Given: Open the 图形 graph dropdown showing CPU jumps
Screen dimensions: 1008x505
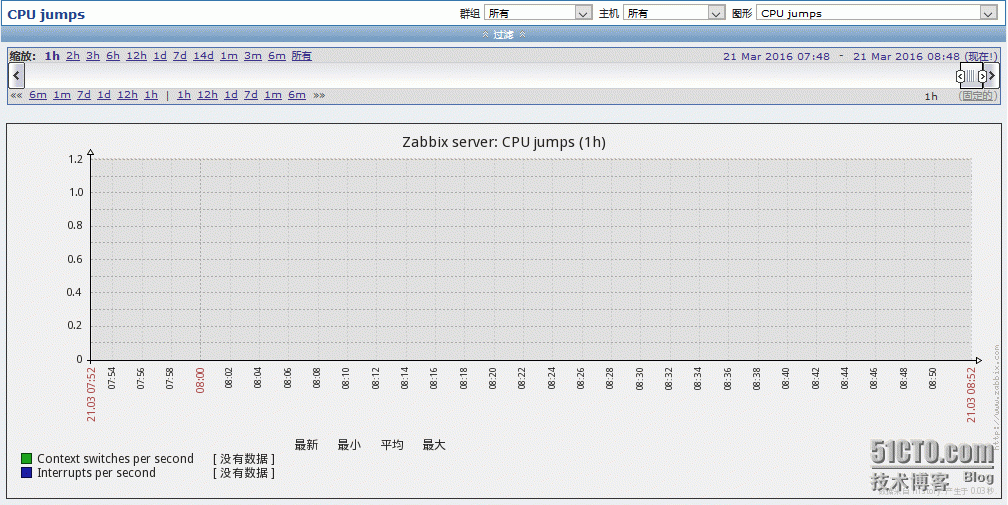Looking at the screenshot, I should coord(877,13).
